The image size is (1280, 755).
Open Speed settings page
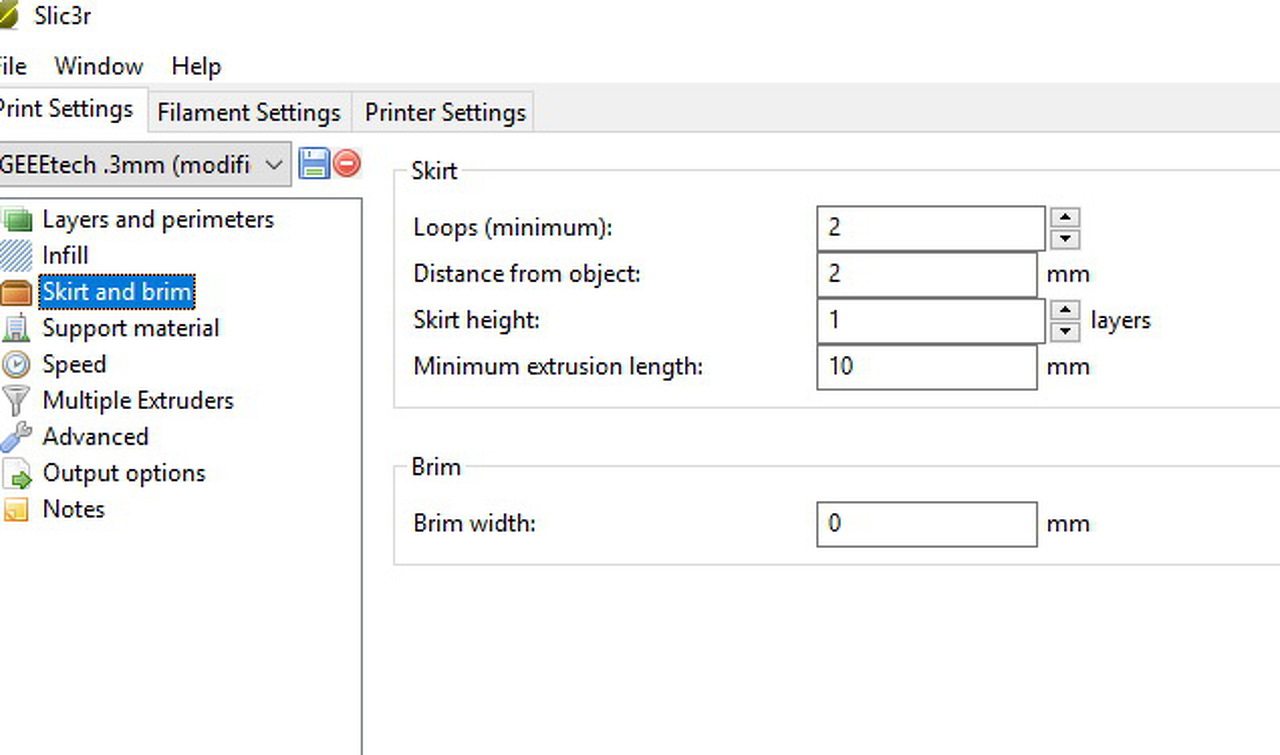click(x=74, y=365)
